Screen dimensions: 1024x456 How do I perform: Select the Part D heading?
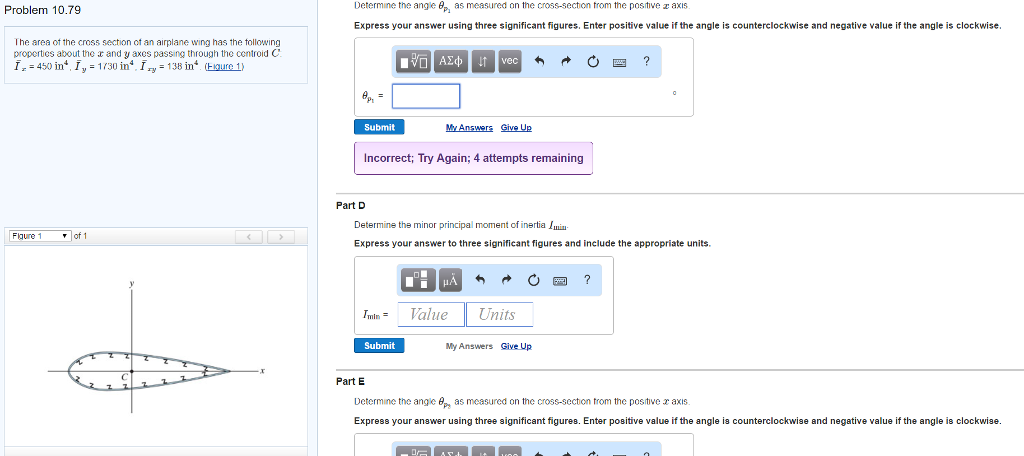[351, 206]
